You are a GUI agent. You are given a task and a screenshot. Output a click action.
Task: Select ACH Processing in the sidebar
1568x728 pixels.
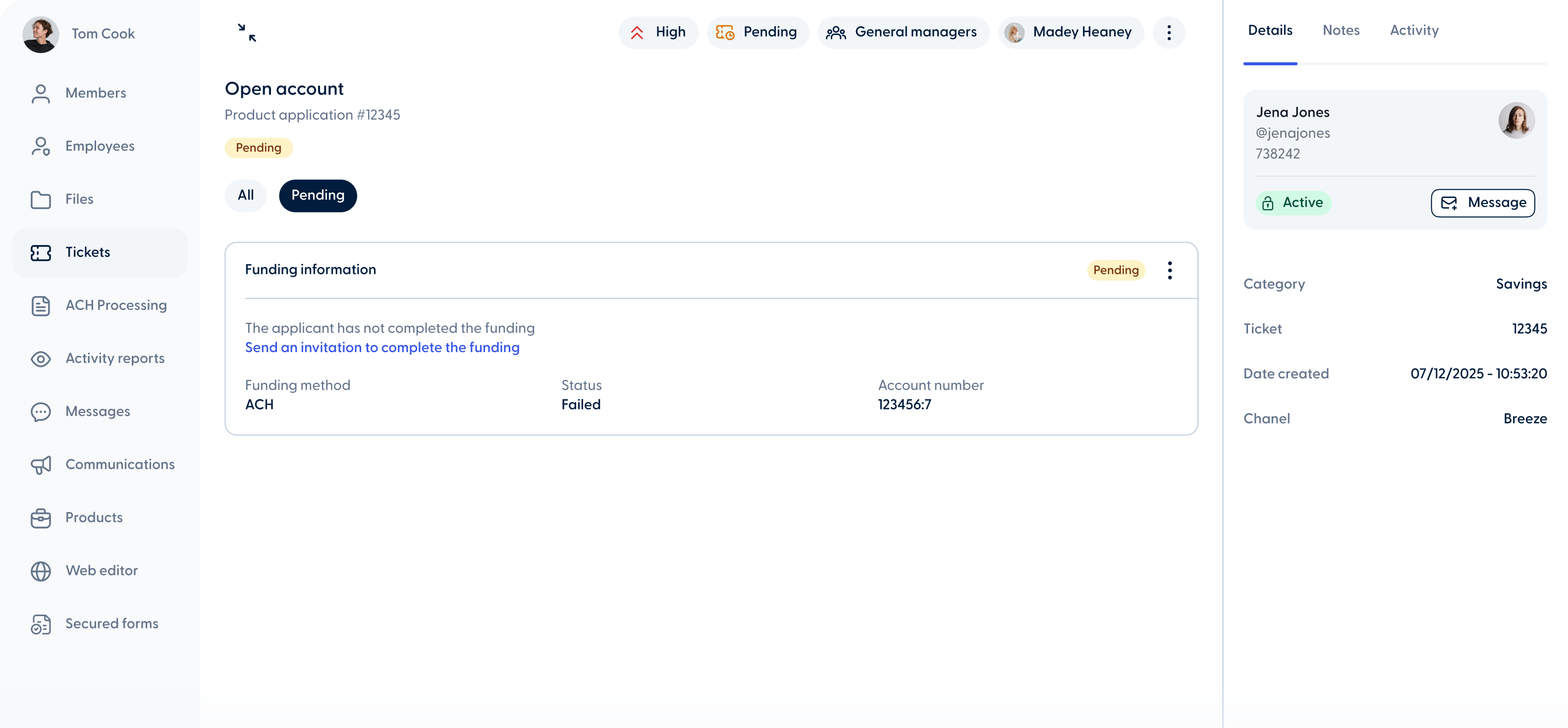coord(115,306)
